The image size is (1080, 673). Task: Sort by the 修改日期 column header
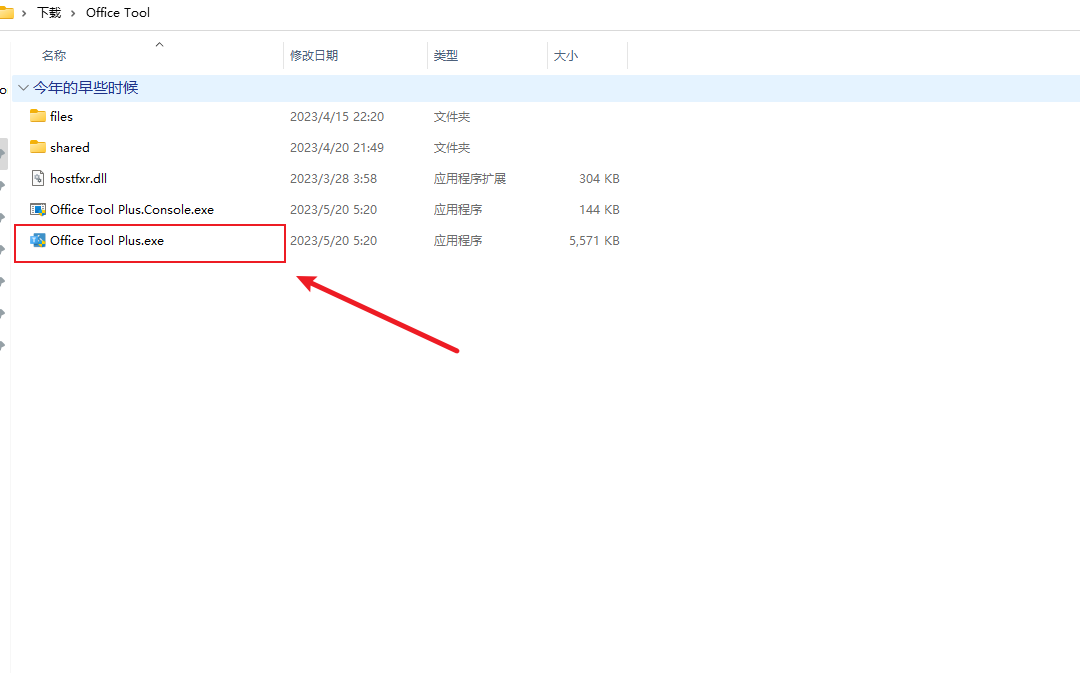314,56
